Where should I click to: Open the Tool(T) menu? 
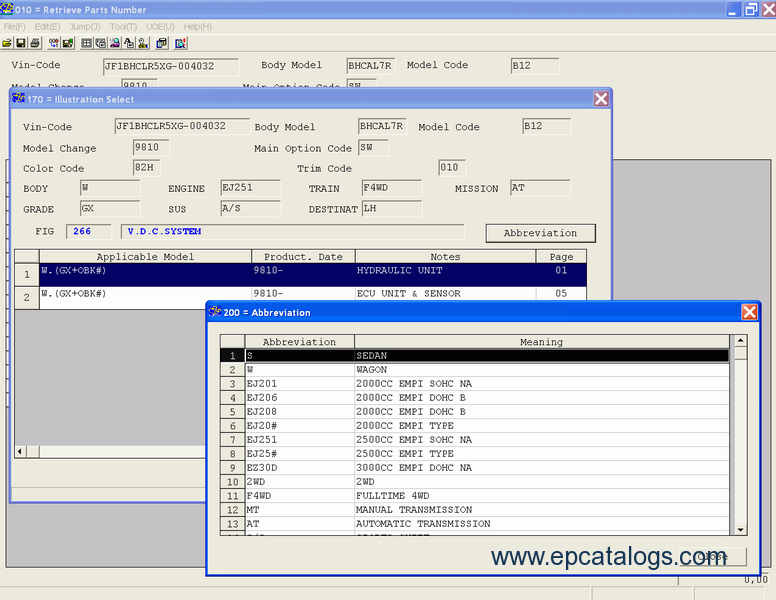pos(123,27)
